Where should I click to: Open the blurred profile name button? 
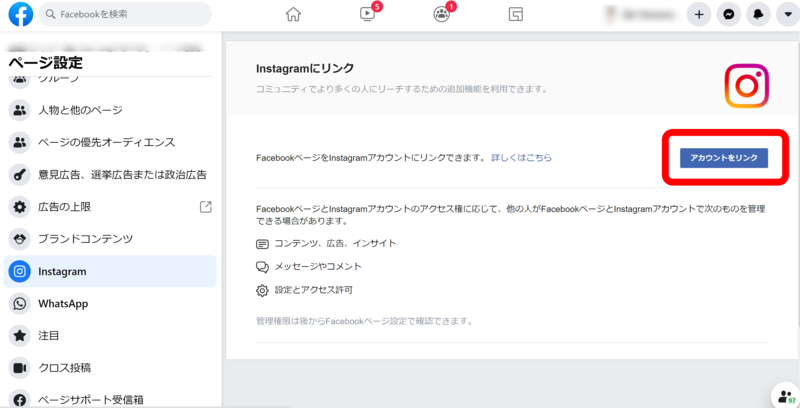click(x=641, y=15)
